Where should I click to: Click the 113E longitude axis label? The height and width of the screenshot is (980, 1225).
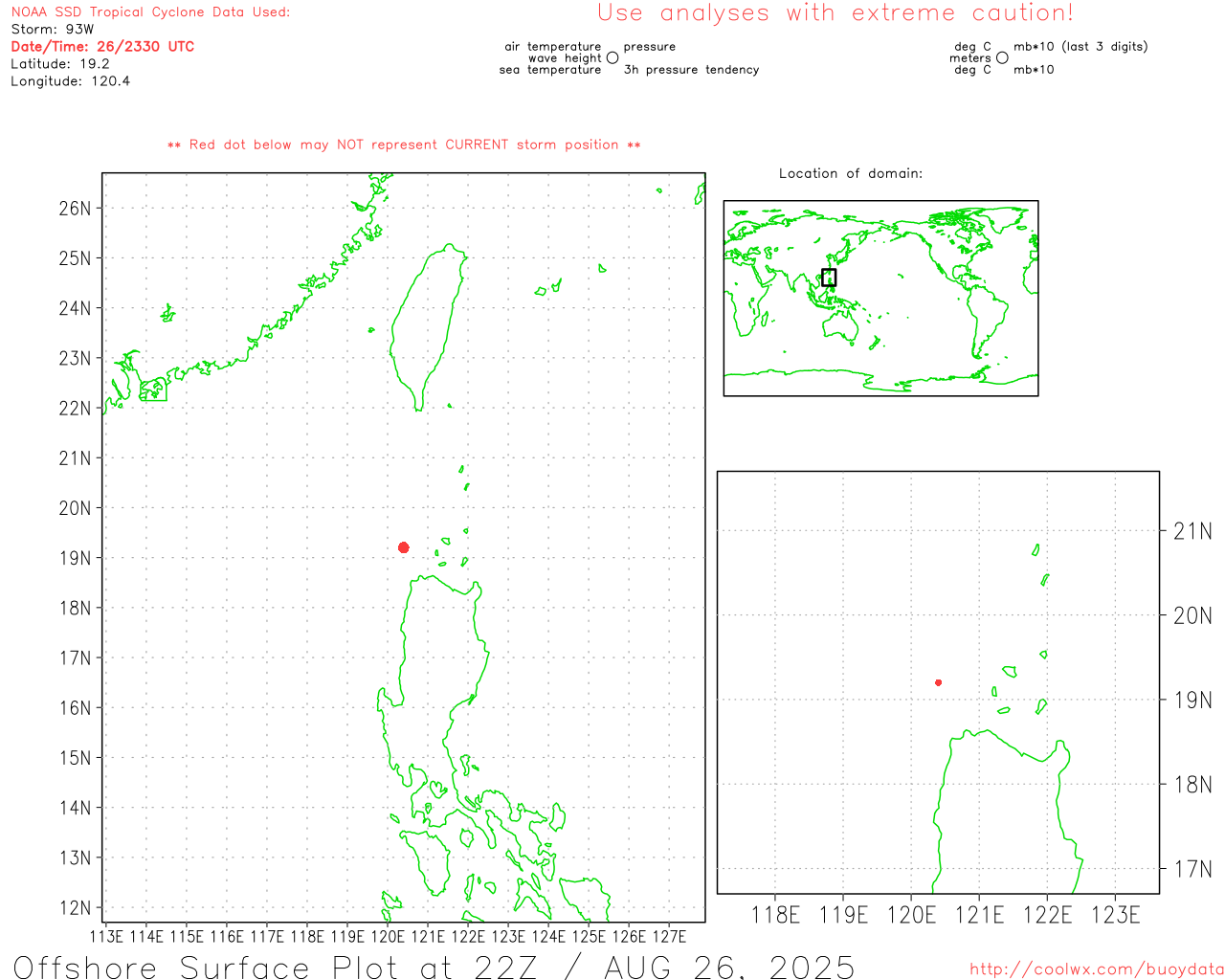pyautogui.click(x=106, y=936)
